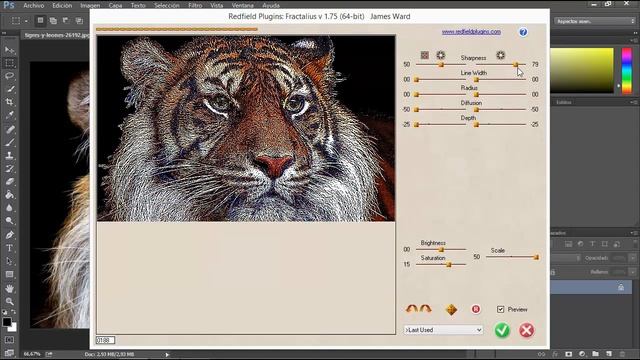Open the Ventana menu
This screenshot has height=360, width=640.
coord(242,5)
